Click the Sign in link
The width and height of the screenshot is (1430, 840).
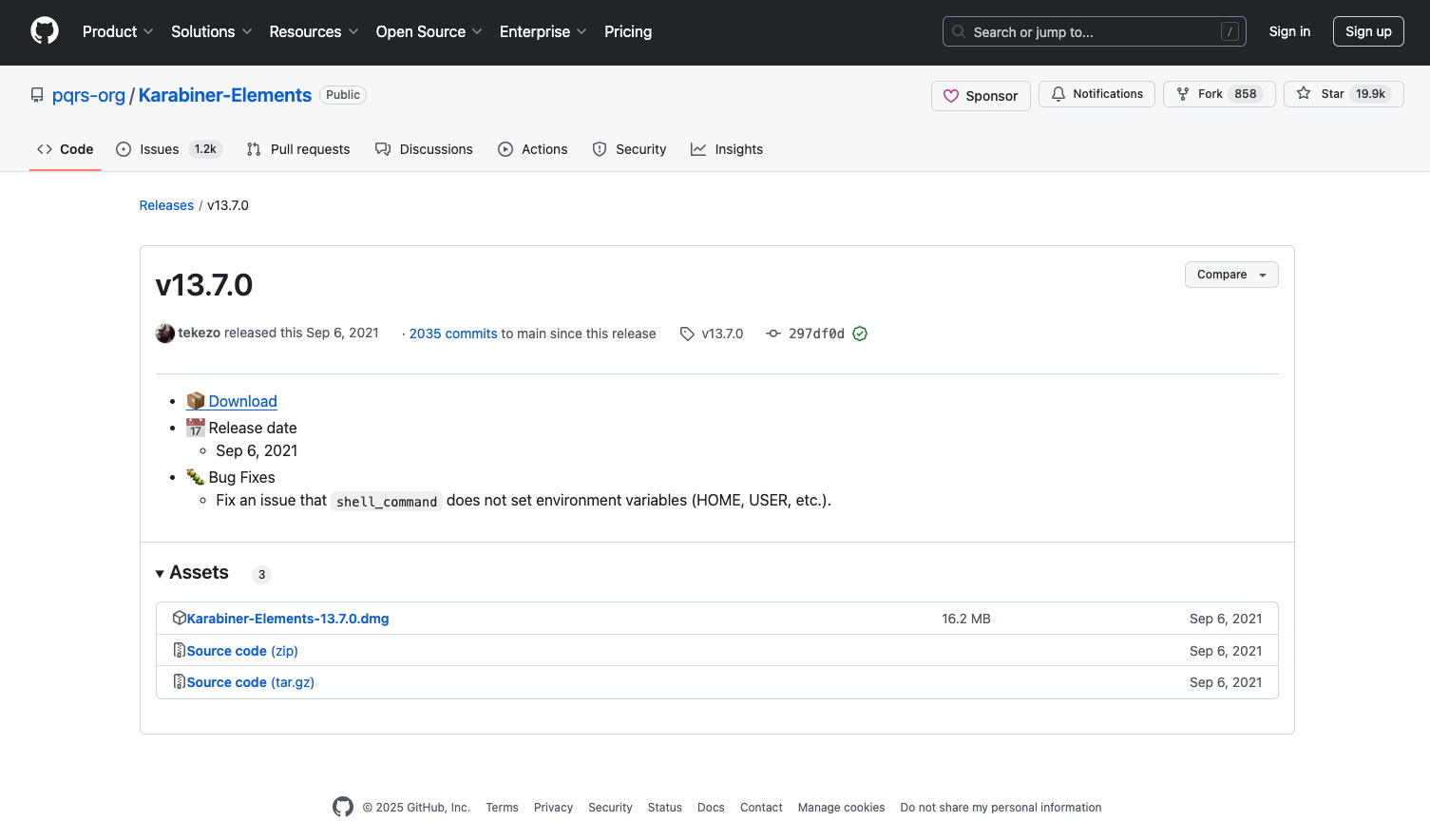[x=1289, y=31]
